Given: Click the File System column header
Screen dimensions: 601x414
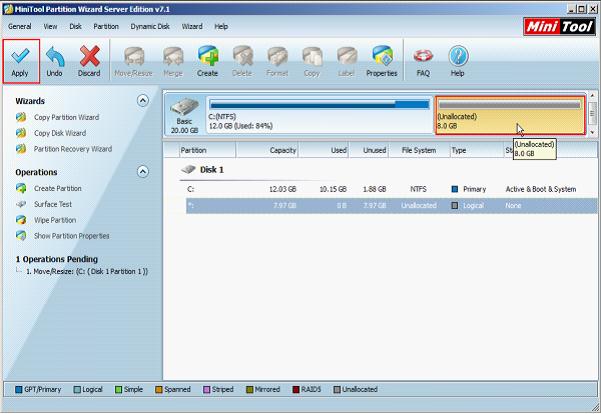Looking at the screenshot, I should [x=419, y=150].
